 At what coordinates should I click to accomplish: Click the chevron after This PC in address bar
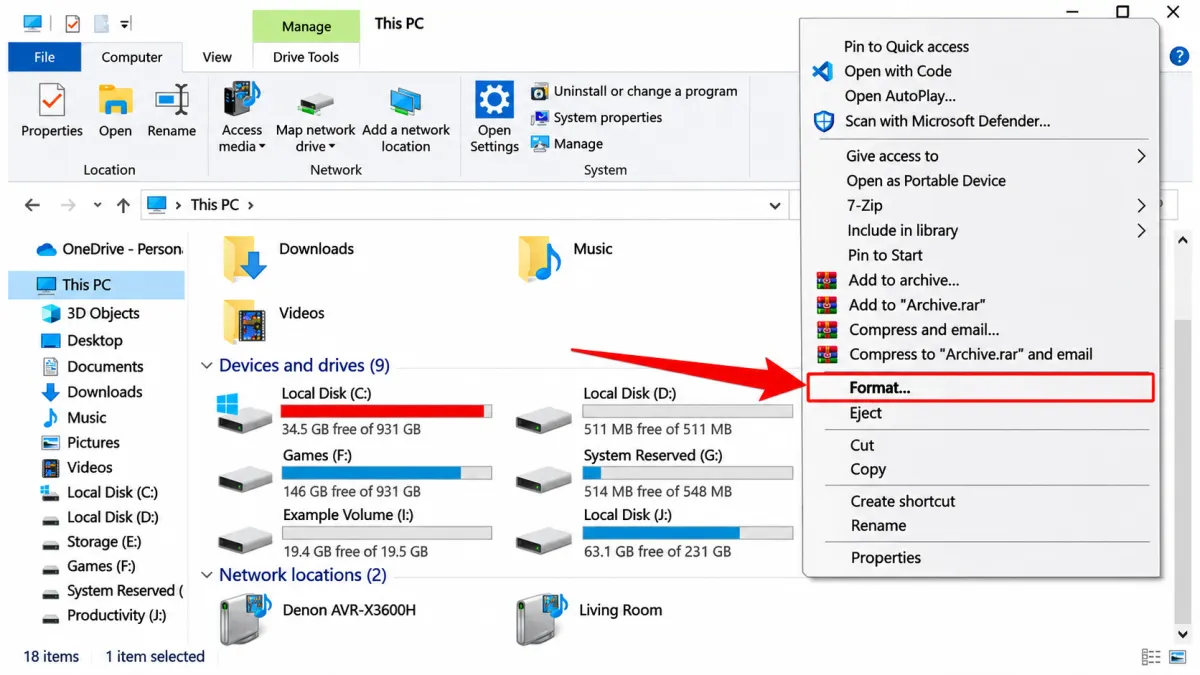(x=250, y=205)
